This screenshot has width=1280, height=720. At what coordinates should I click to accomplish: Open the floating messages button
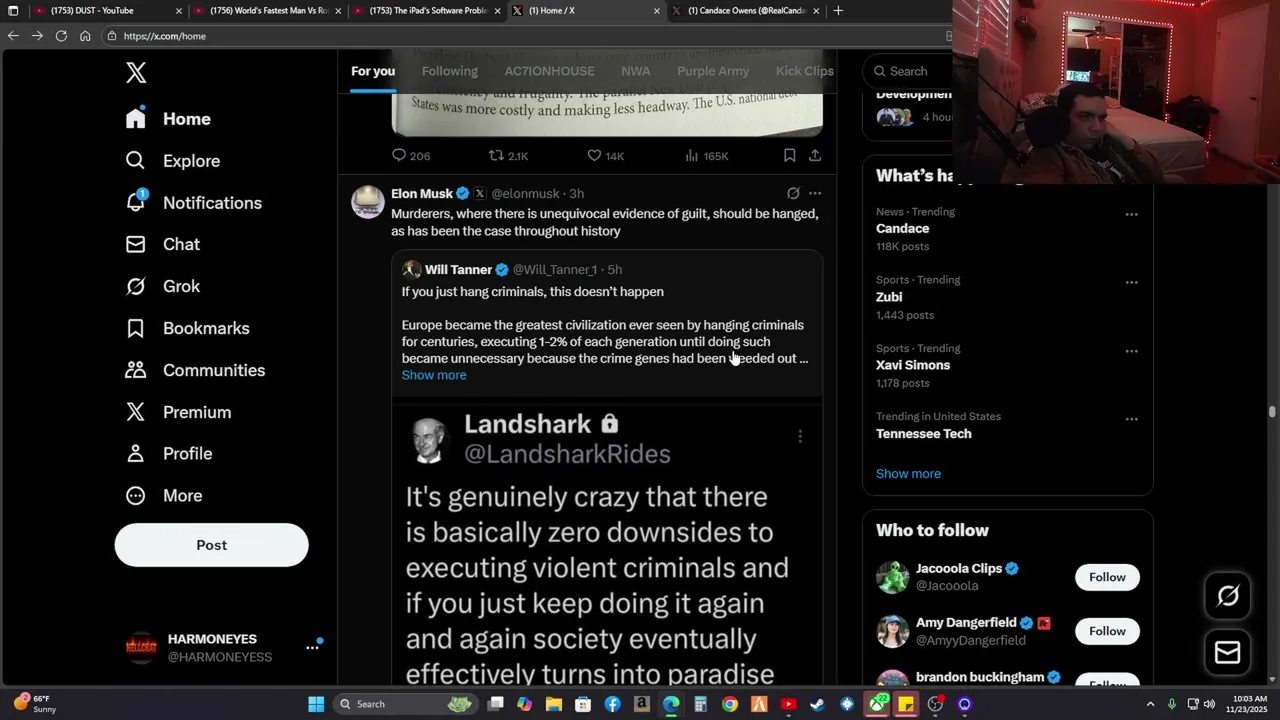click(1228, 653)
